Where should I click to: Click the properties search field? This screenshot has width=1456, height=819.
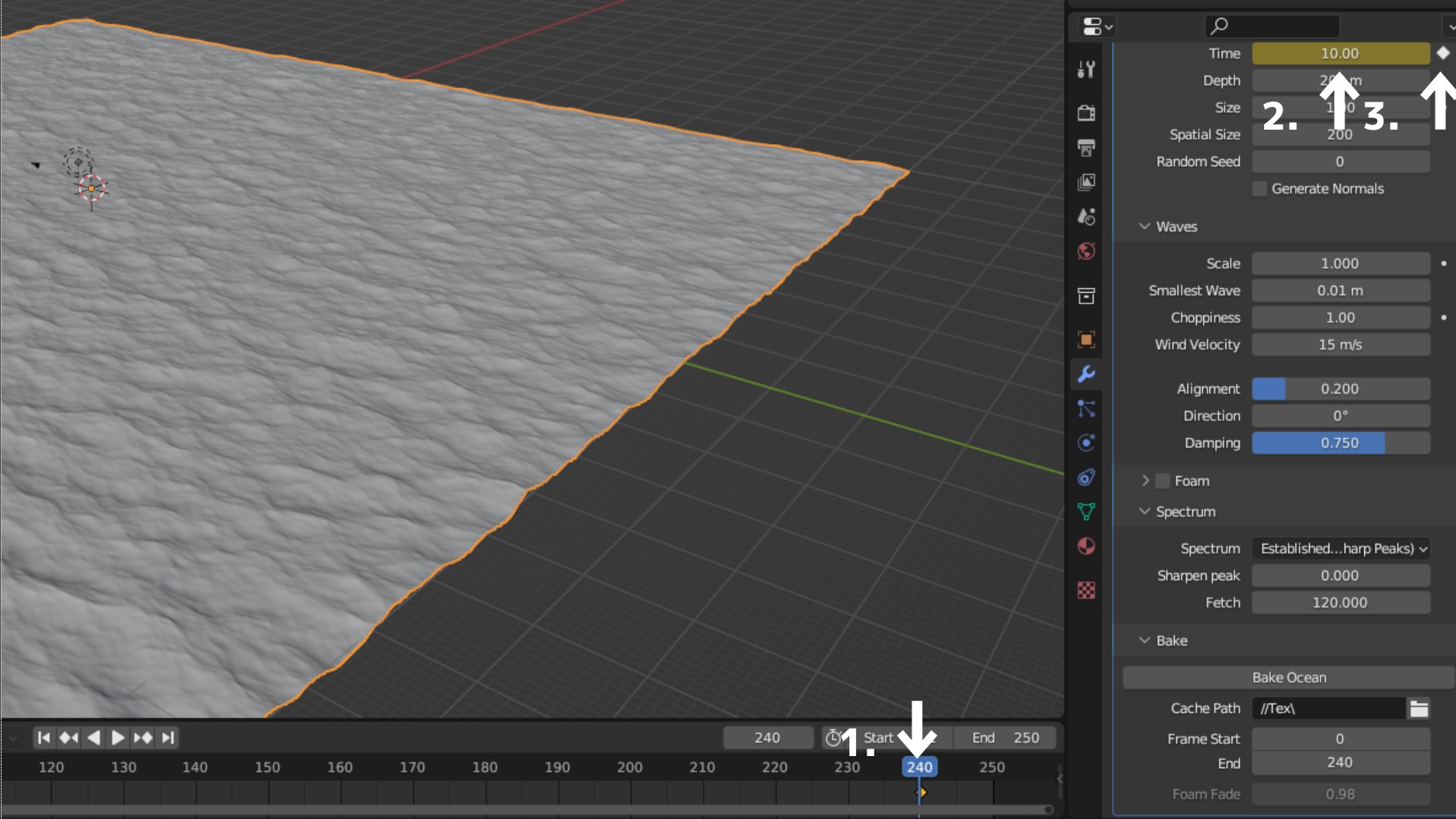[x=1272, y=26]
